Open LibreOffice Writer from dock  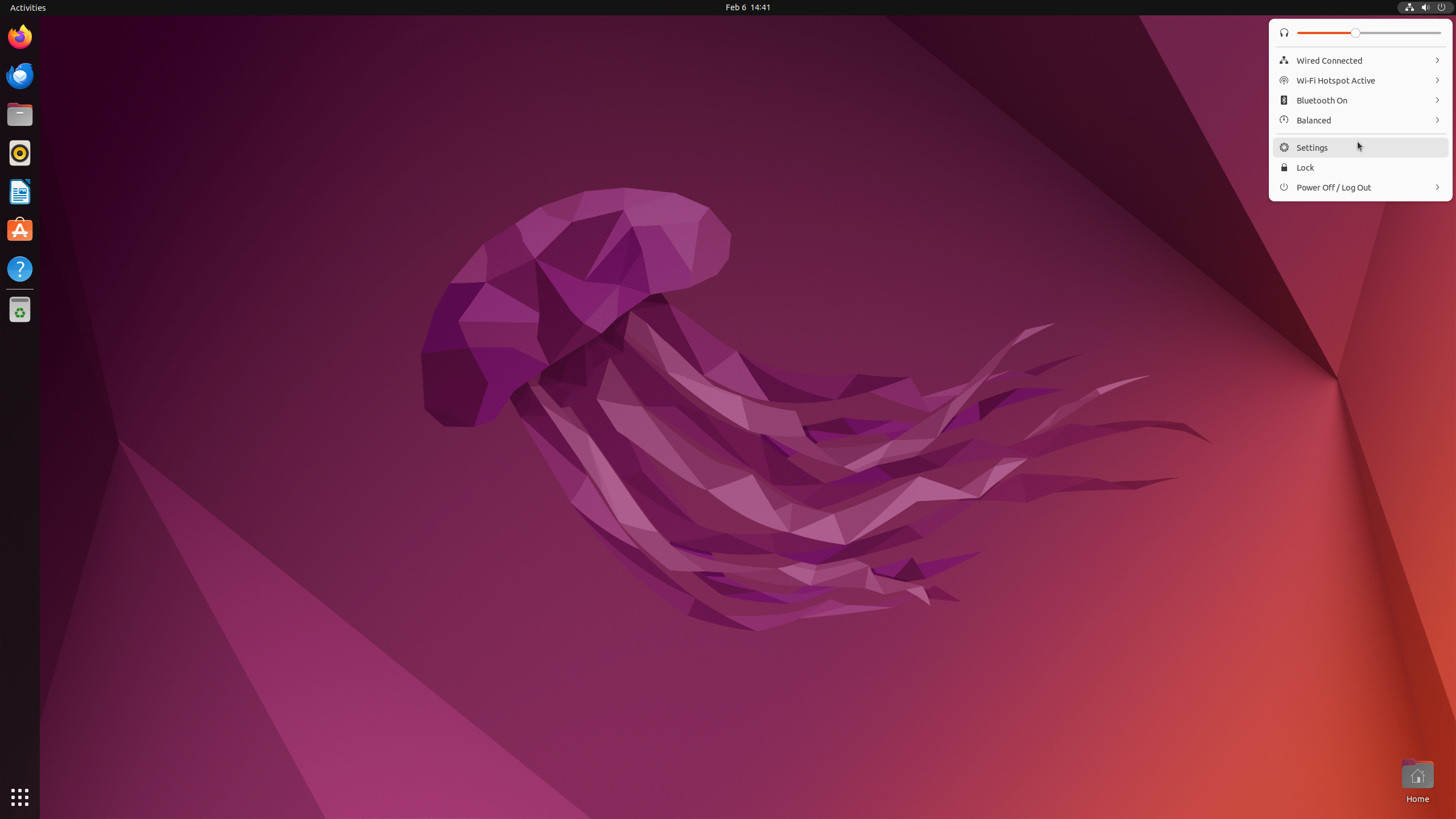point(20,192)
